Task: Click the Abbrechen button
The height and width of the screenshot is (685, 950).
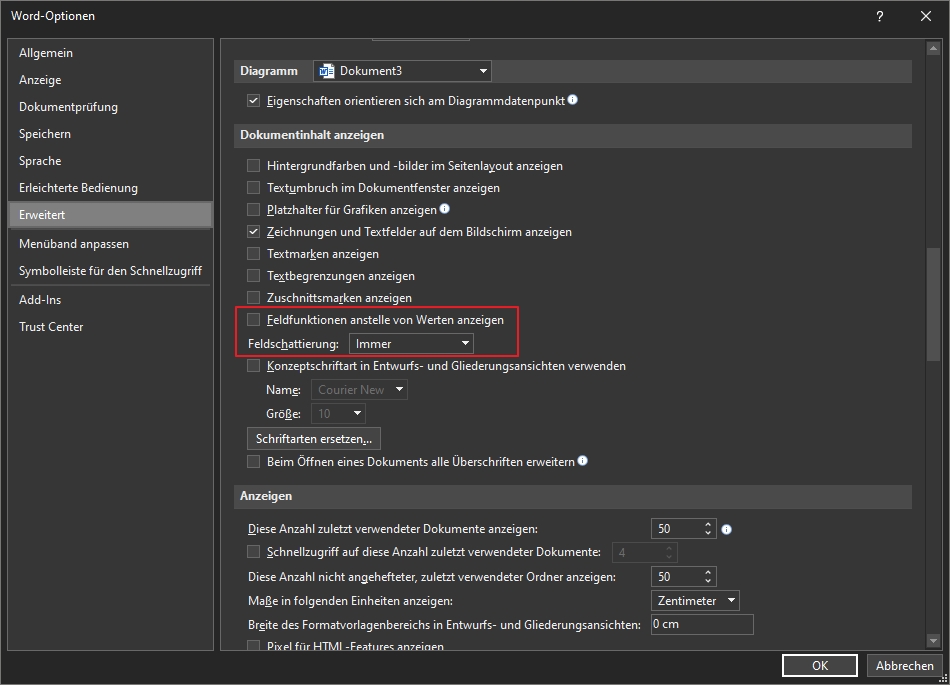Action: tap(905, 666)
